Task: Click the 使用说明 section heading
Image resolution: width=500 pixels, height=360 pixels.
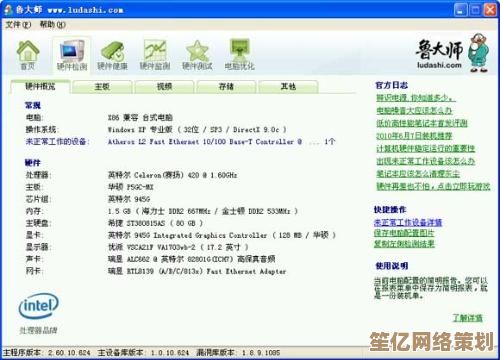Action: pos(392,266)
